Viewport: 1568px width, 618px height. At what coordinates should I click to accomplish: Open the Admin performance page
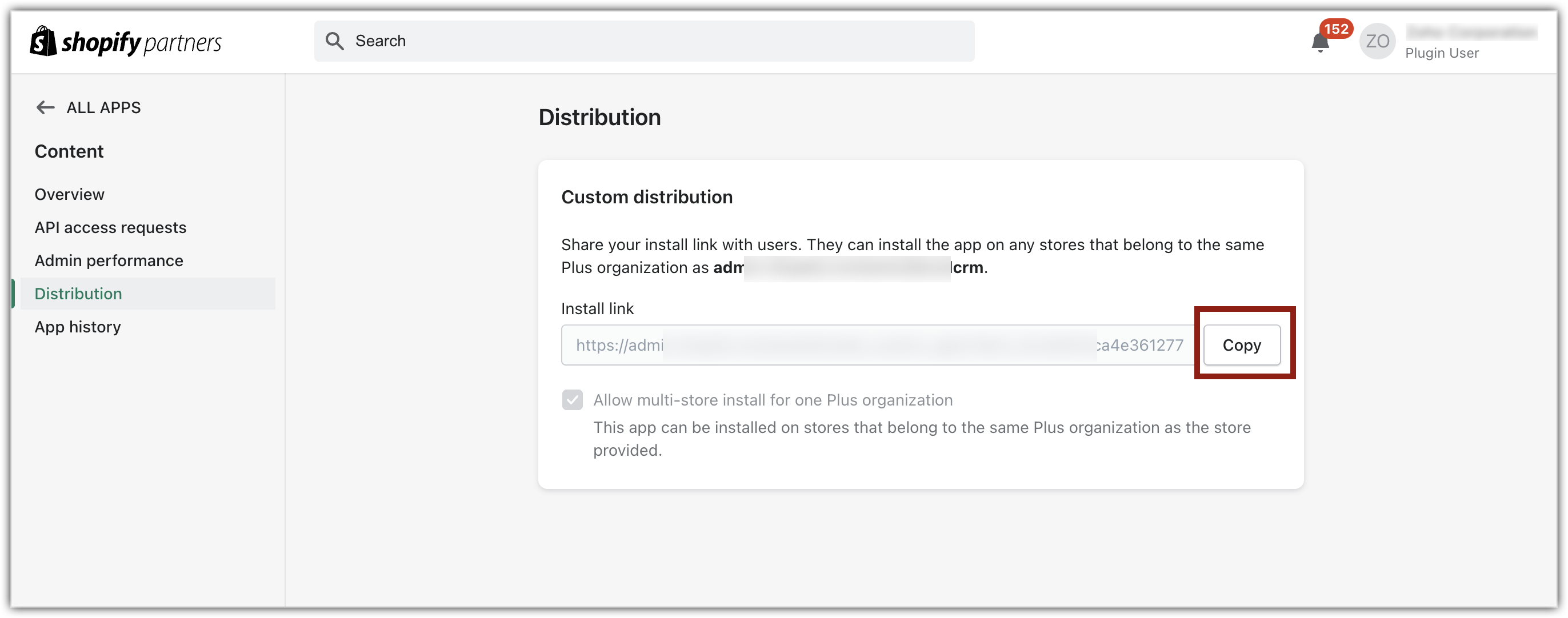(109, 260)
